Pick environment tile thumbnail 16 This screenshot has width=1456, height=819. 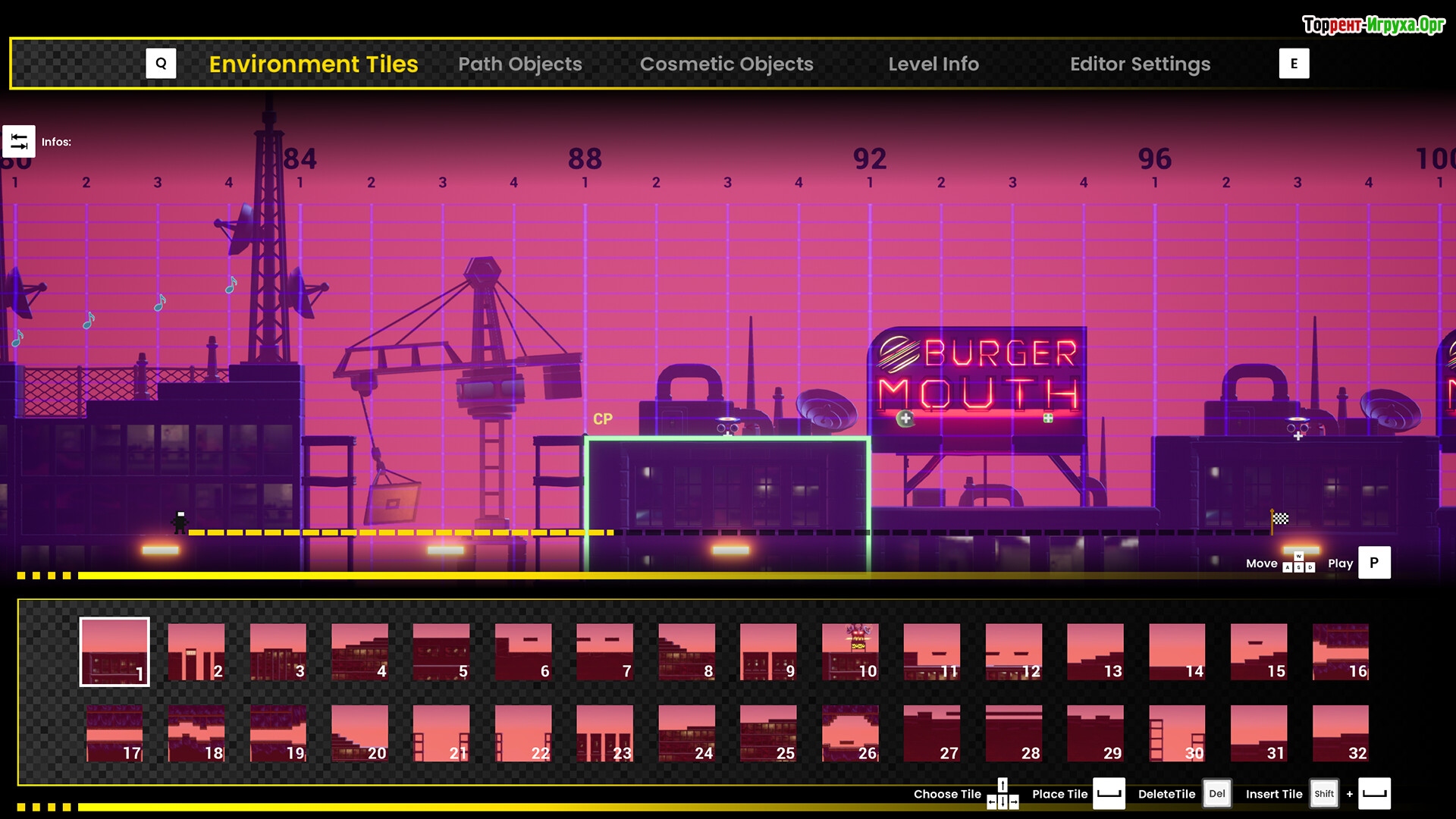click(x=1340, y=652)
